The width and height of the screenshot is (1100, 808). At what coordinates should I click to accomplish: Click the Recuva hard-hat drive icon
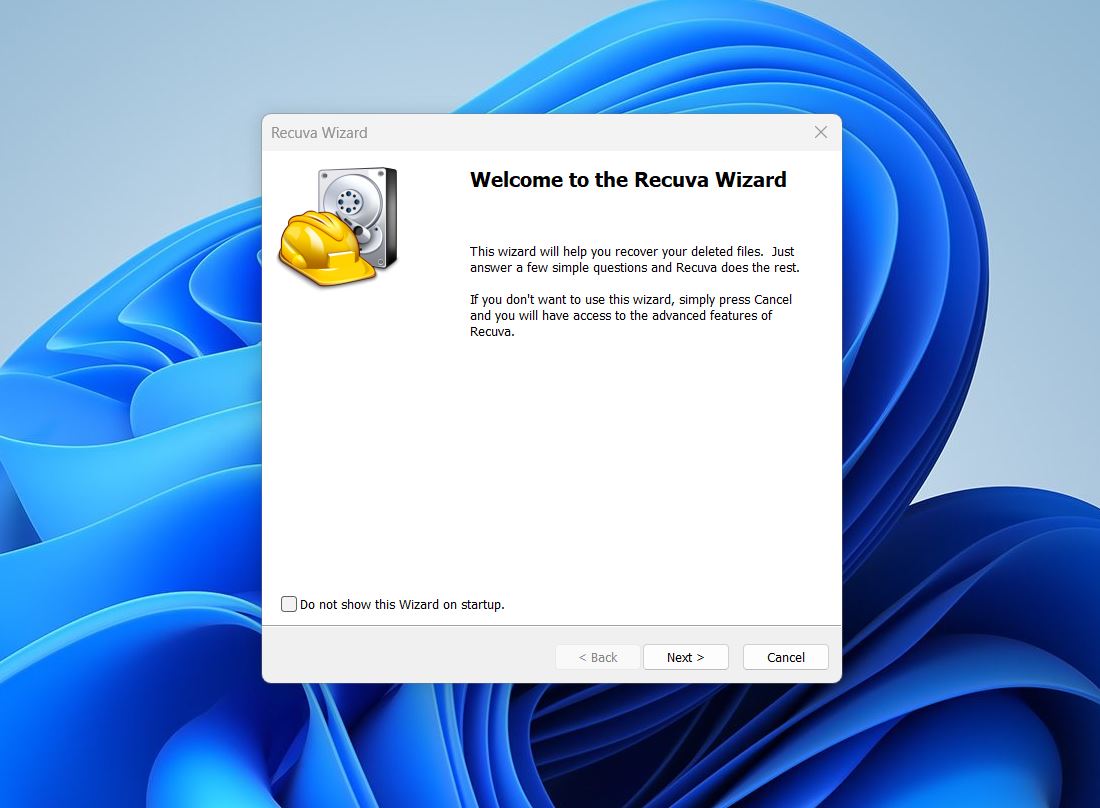(338, 226)
